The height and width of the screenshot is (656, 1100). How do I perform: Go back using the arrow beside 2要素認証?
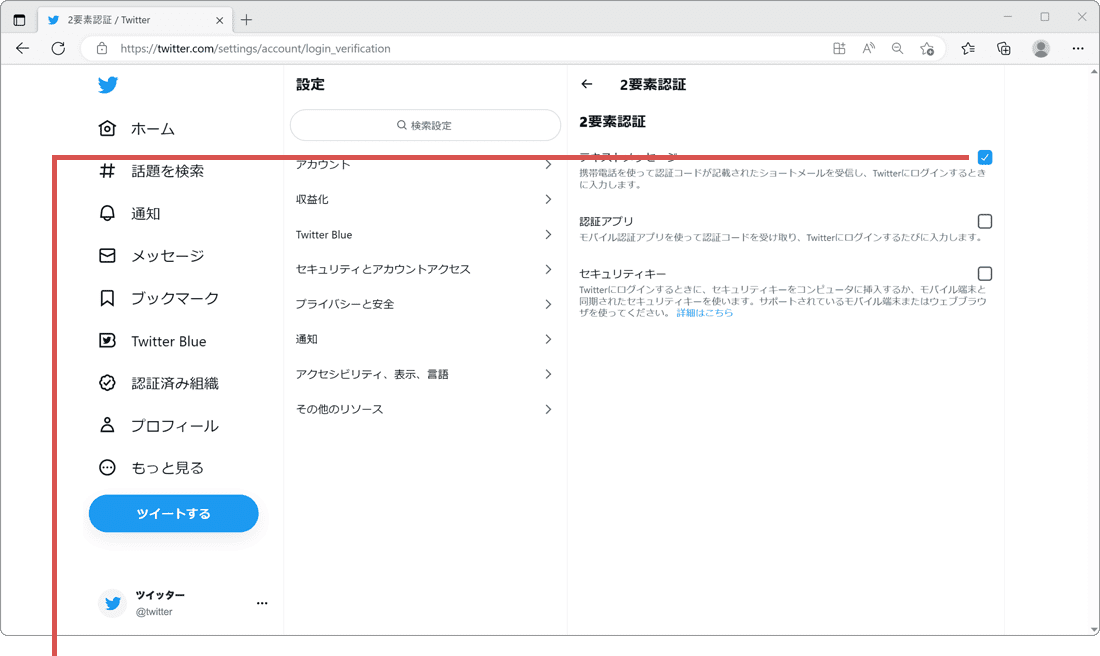pos(587,84)
